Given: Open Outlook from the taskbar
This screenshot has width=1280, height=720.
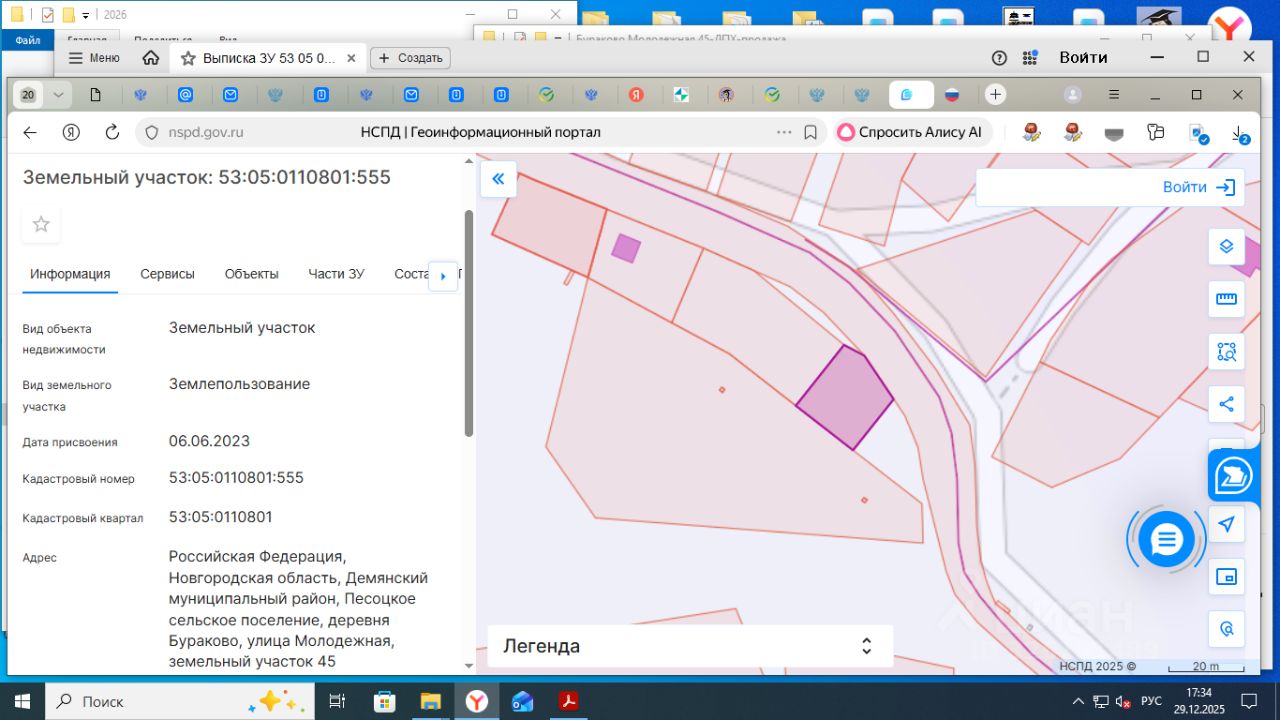Looking at the screenshot, I should pyautogui.click(x=523, y=701).
